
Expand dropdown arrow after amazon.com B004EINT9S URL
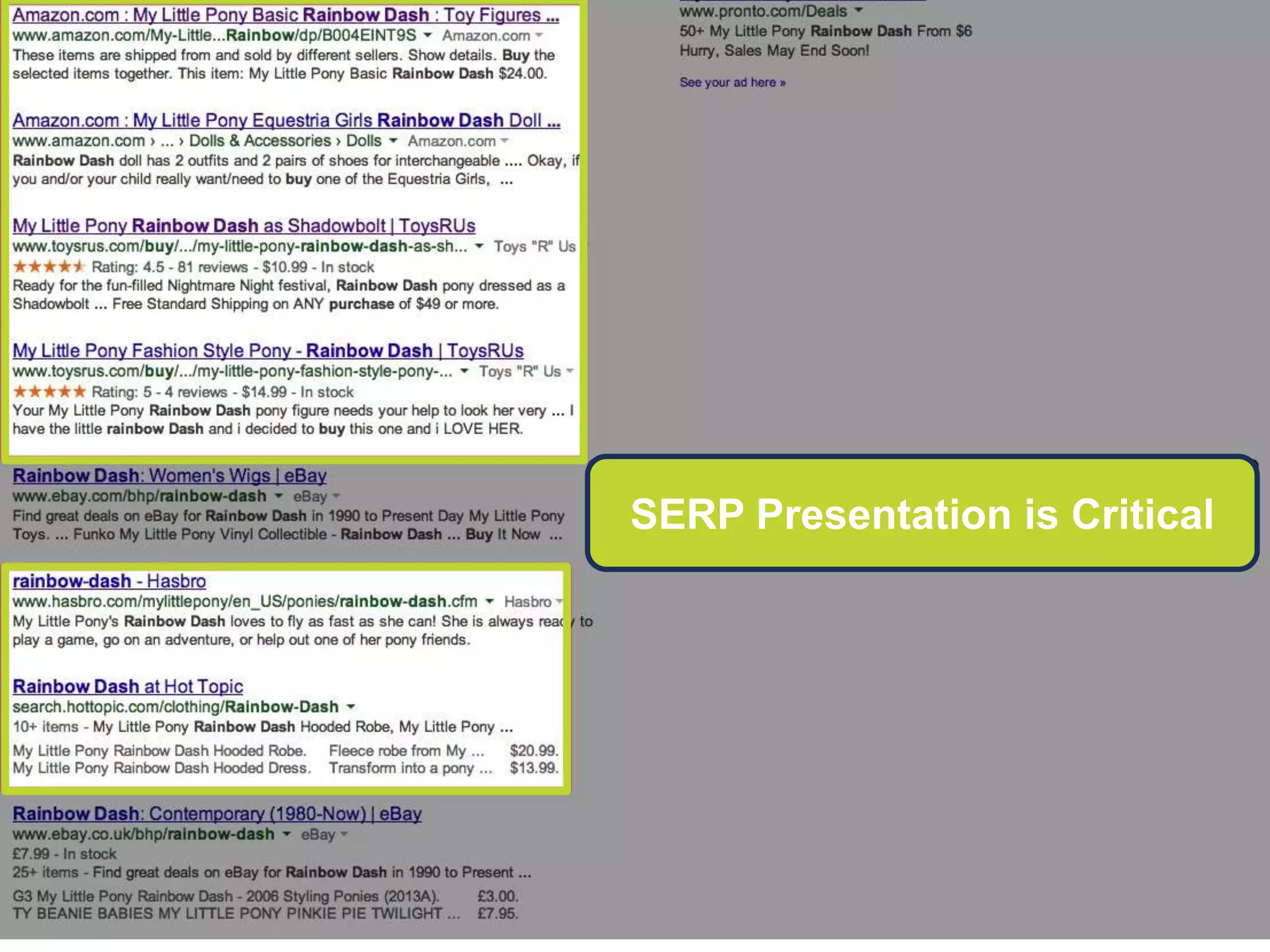click(x=428, y=35)
